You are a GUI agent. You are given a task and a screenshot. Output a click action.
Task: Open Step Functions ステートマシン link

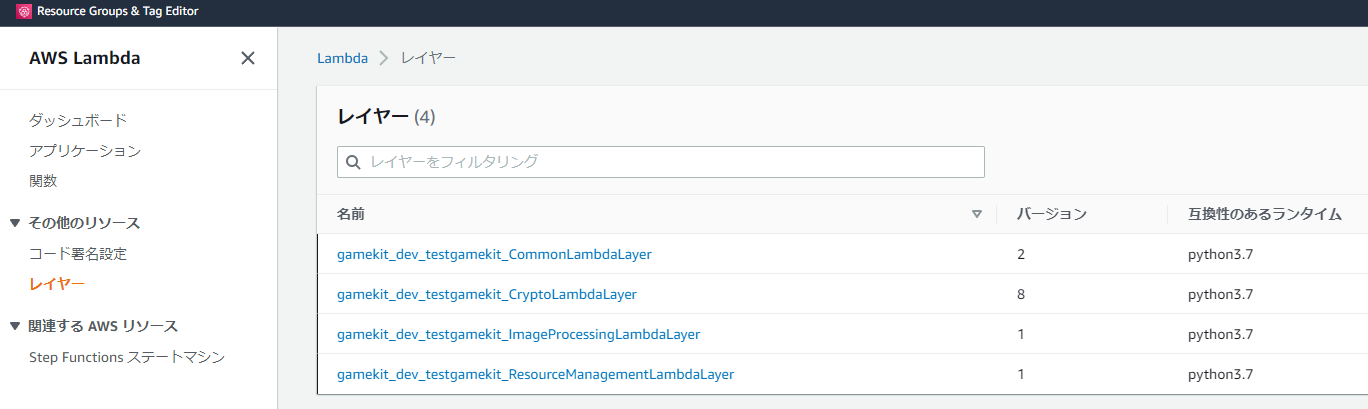coord(127,357)
